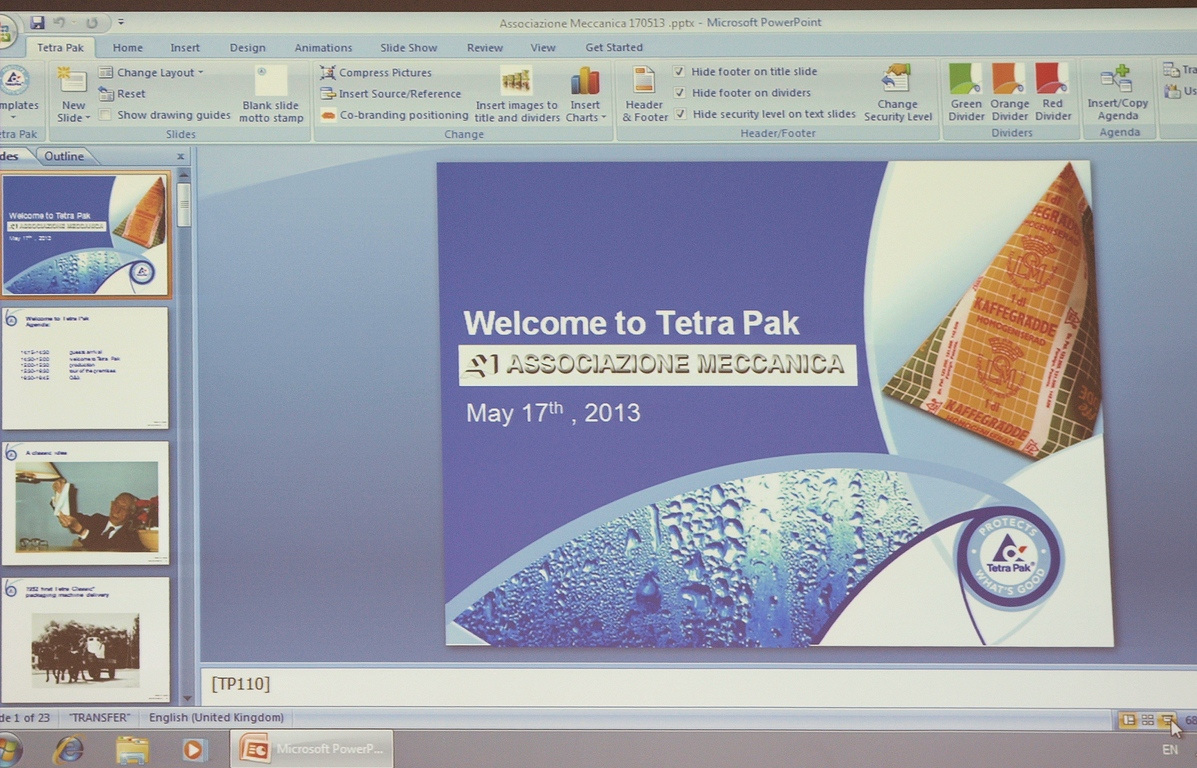Screen dimensions: 1197x768
Task: Insert a Green Divider
Action: point(966,92)
